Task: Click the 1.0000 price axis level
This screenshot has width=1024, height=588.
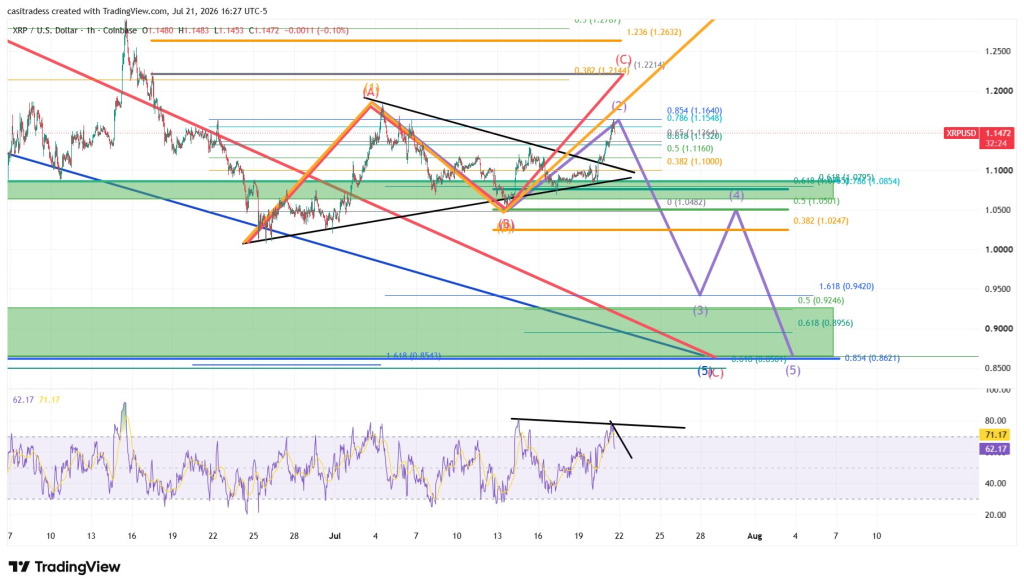Action: [999, 250]
